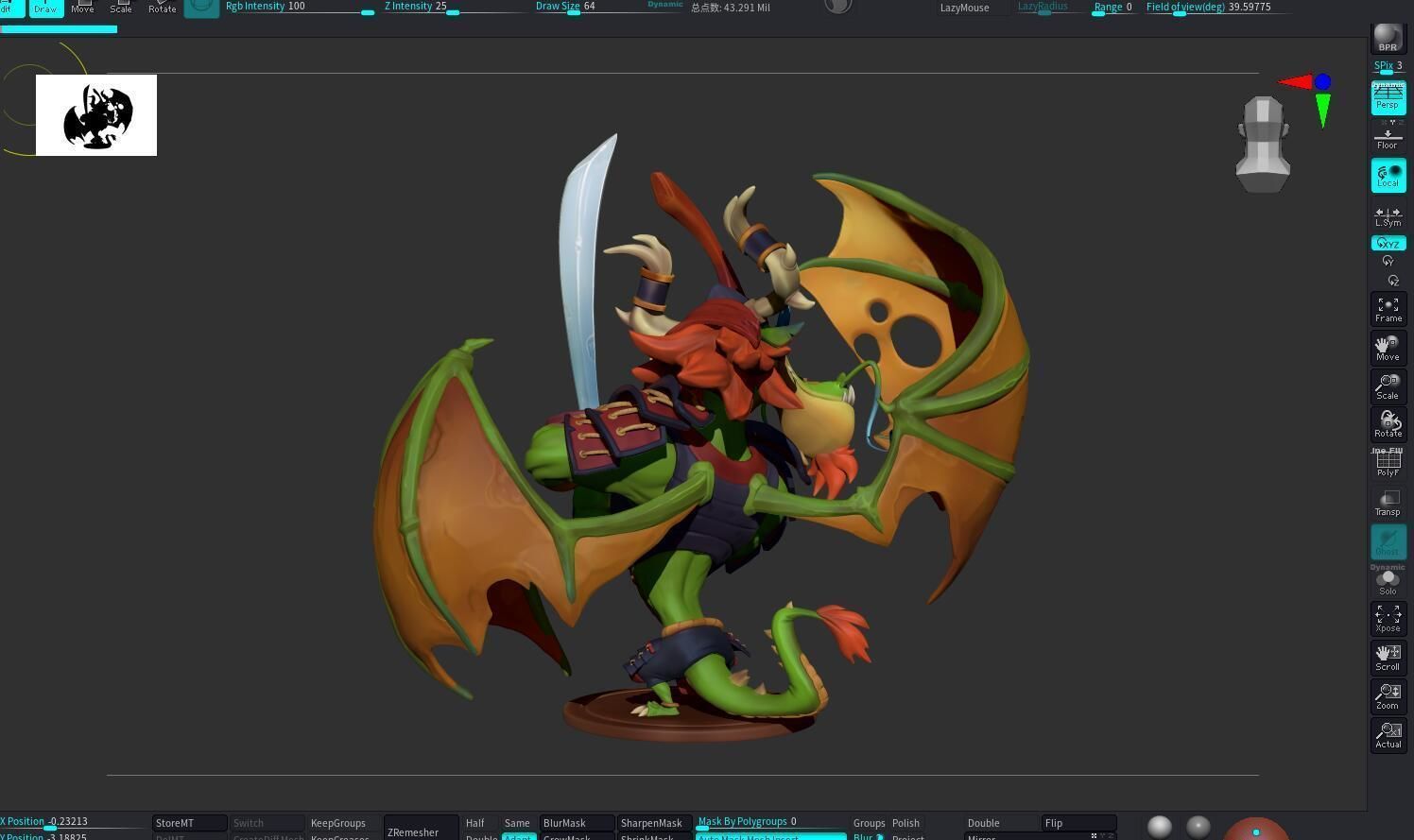Click the Zoom canvas icon

click(1388, 696)
